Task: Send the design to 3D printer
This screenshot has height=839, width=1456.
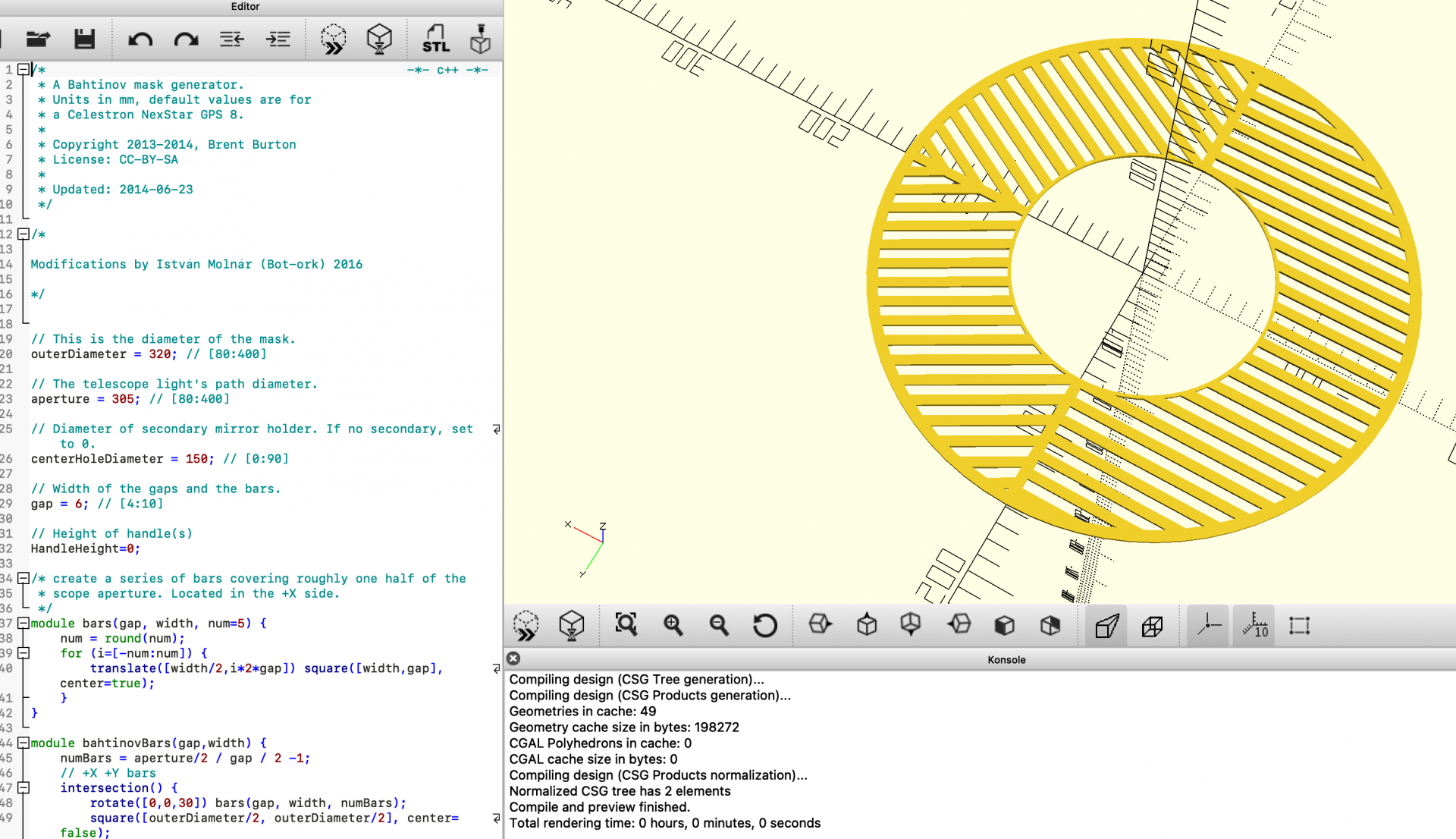Action: 480,39
